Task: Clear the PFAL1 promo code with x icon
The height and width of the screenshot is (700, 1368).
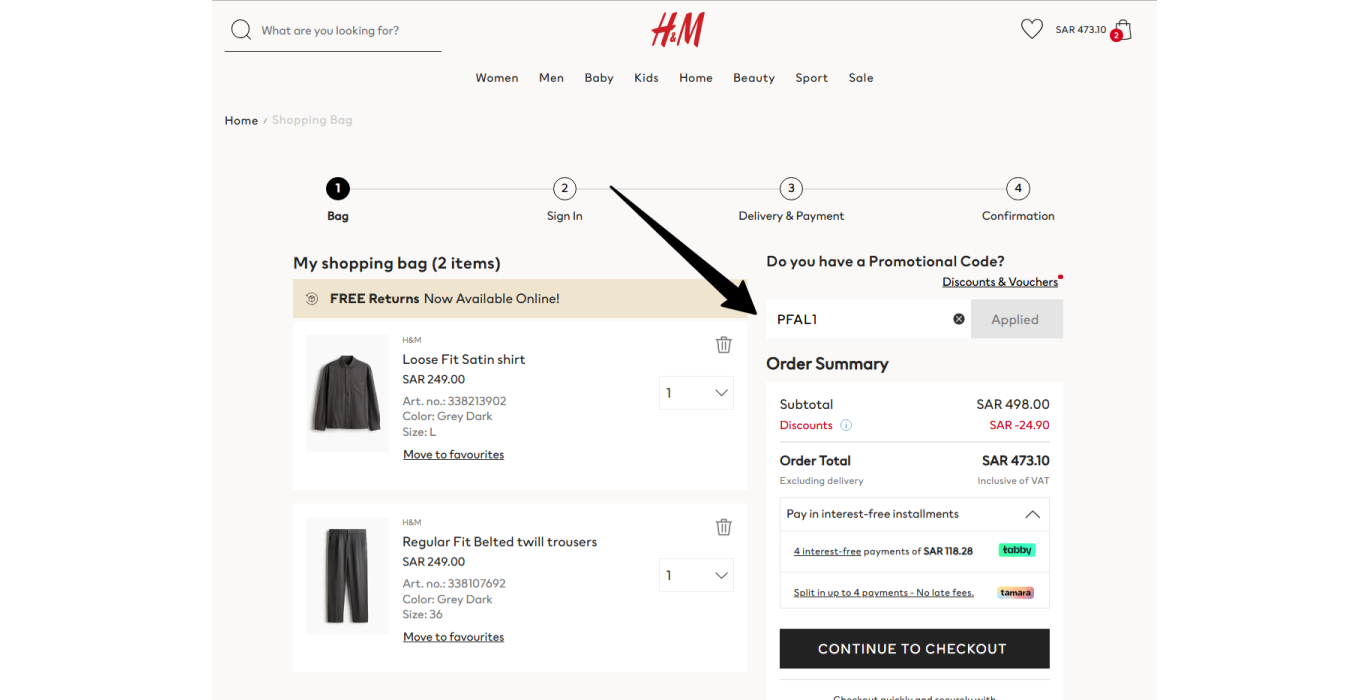Action: coord(959,319)
